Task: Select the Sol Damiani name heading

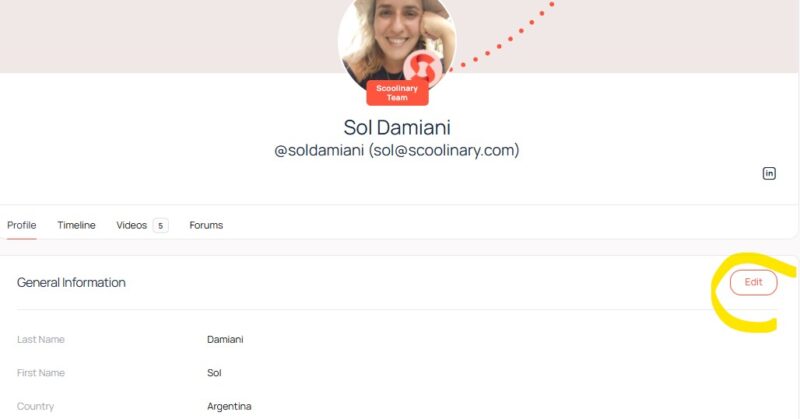Action: (x=397, y=127)
